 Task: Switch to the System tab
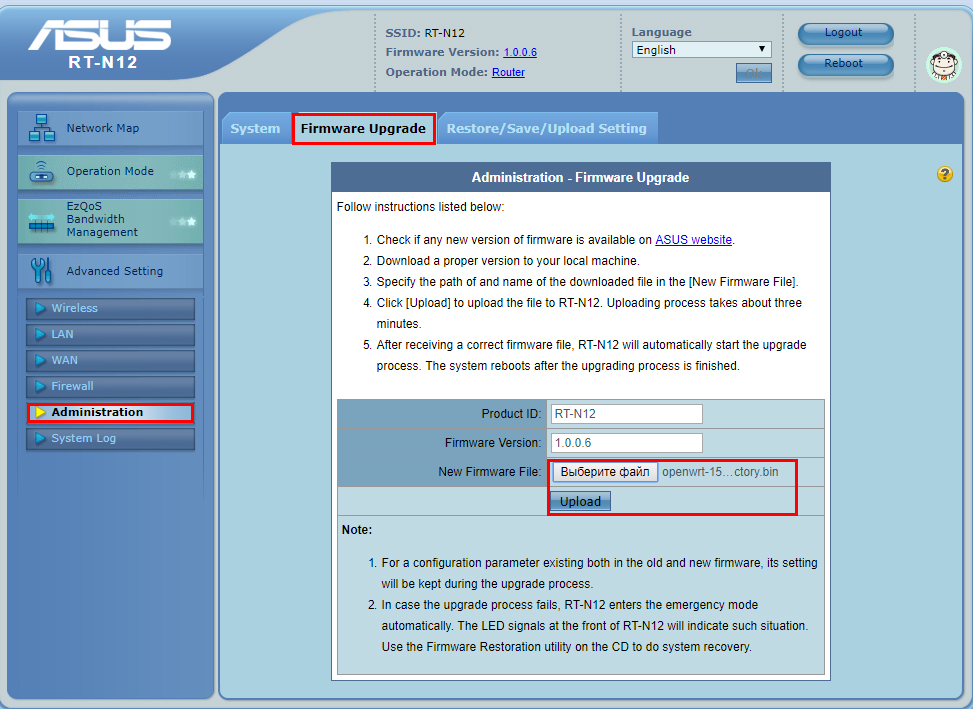click(255, 128)
